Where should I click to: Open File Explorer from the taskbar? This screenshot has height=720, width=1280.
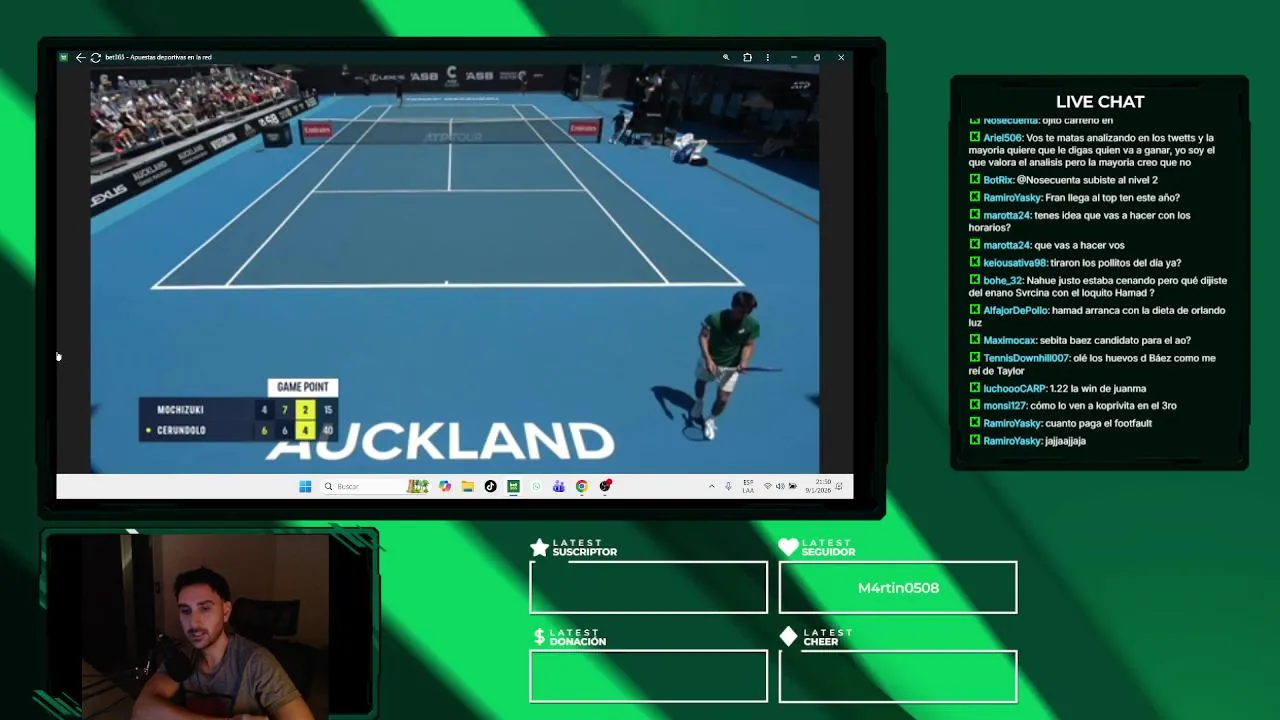point(467,486)
